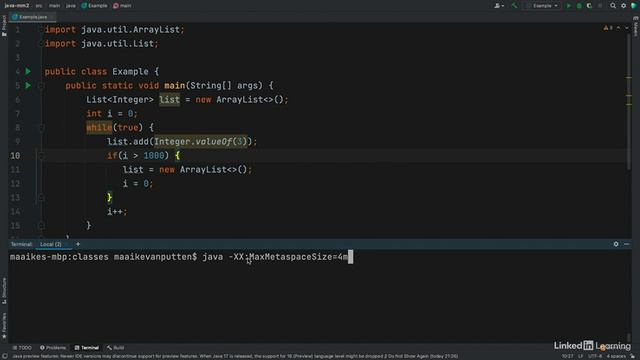Click in the terminal command input line
The width and height of the screenshot is (640, 360).
click(x=320, y=257)
